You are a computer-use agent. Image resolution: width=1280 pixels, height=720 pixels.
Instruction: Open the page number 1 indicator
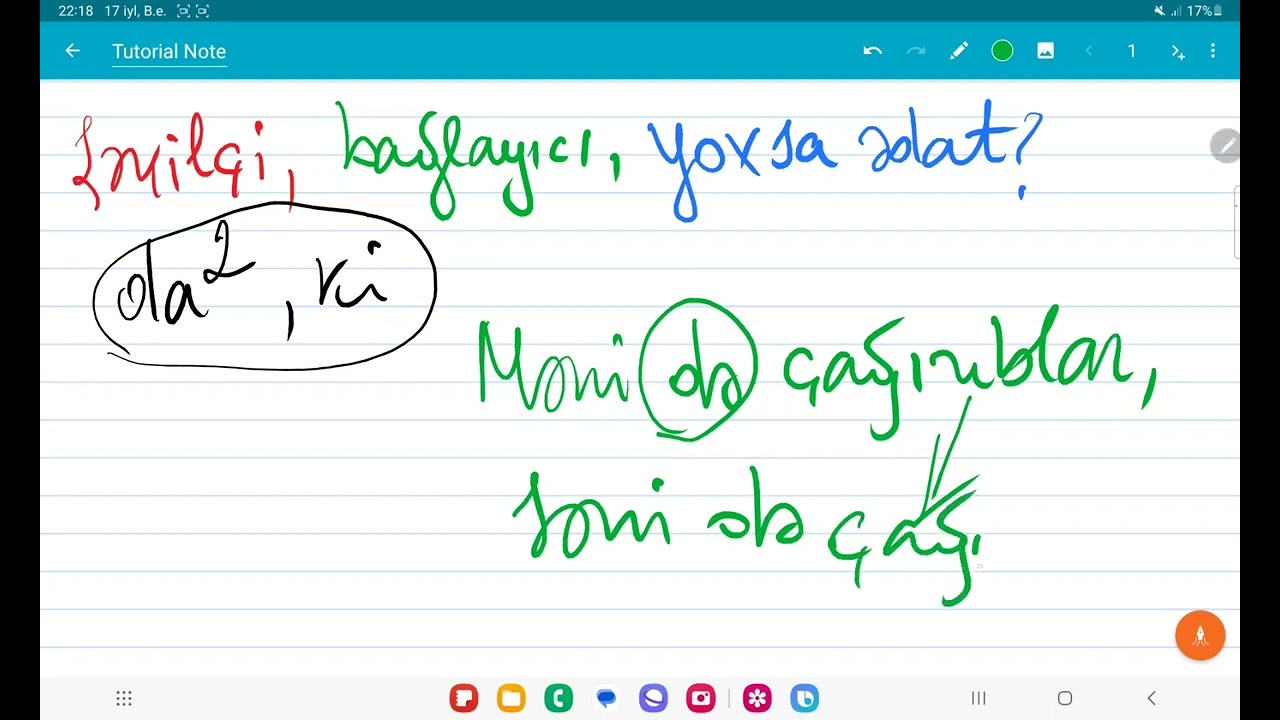pyautogui.click(x=1131, y=51)
